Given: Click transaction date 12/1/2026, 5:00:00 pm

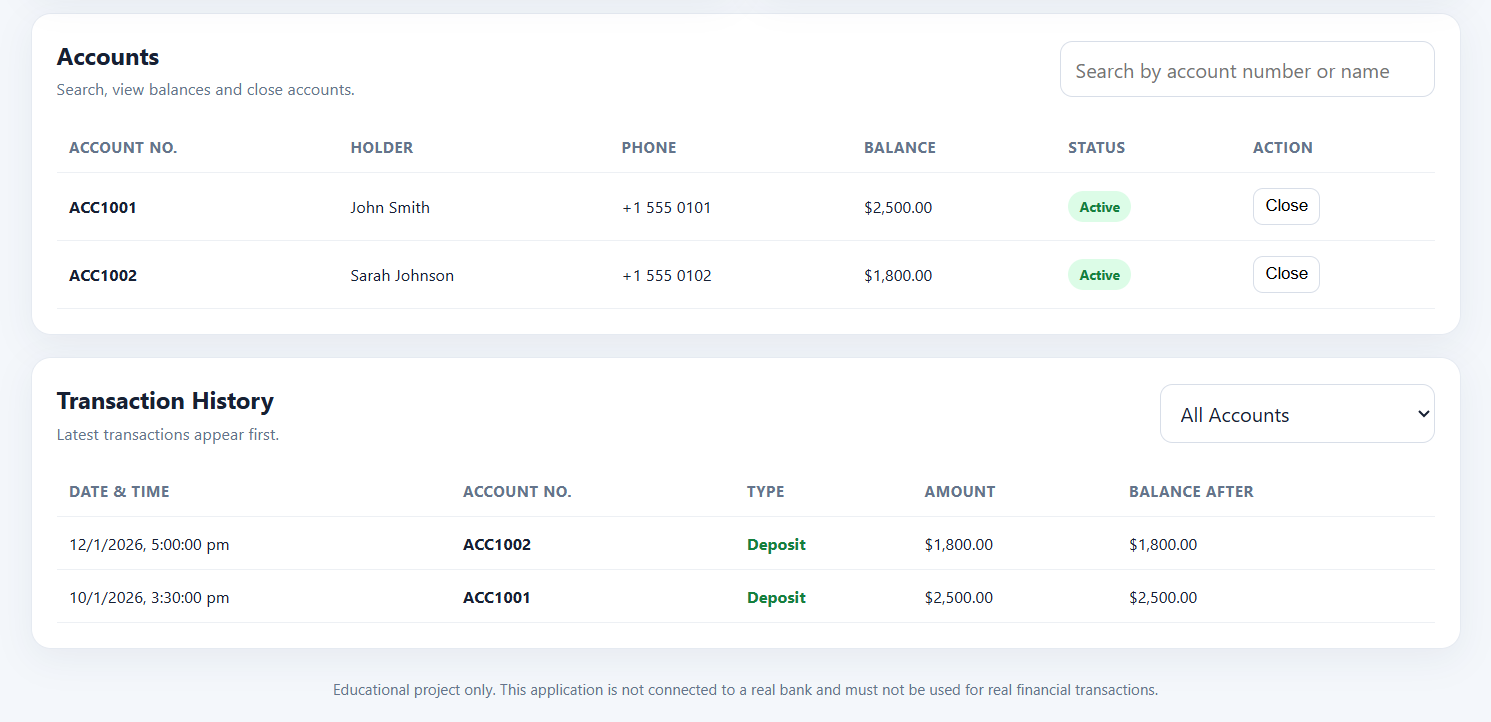Looking at the screenshot, I should 149,545.
